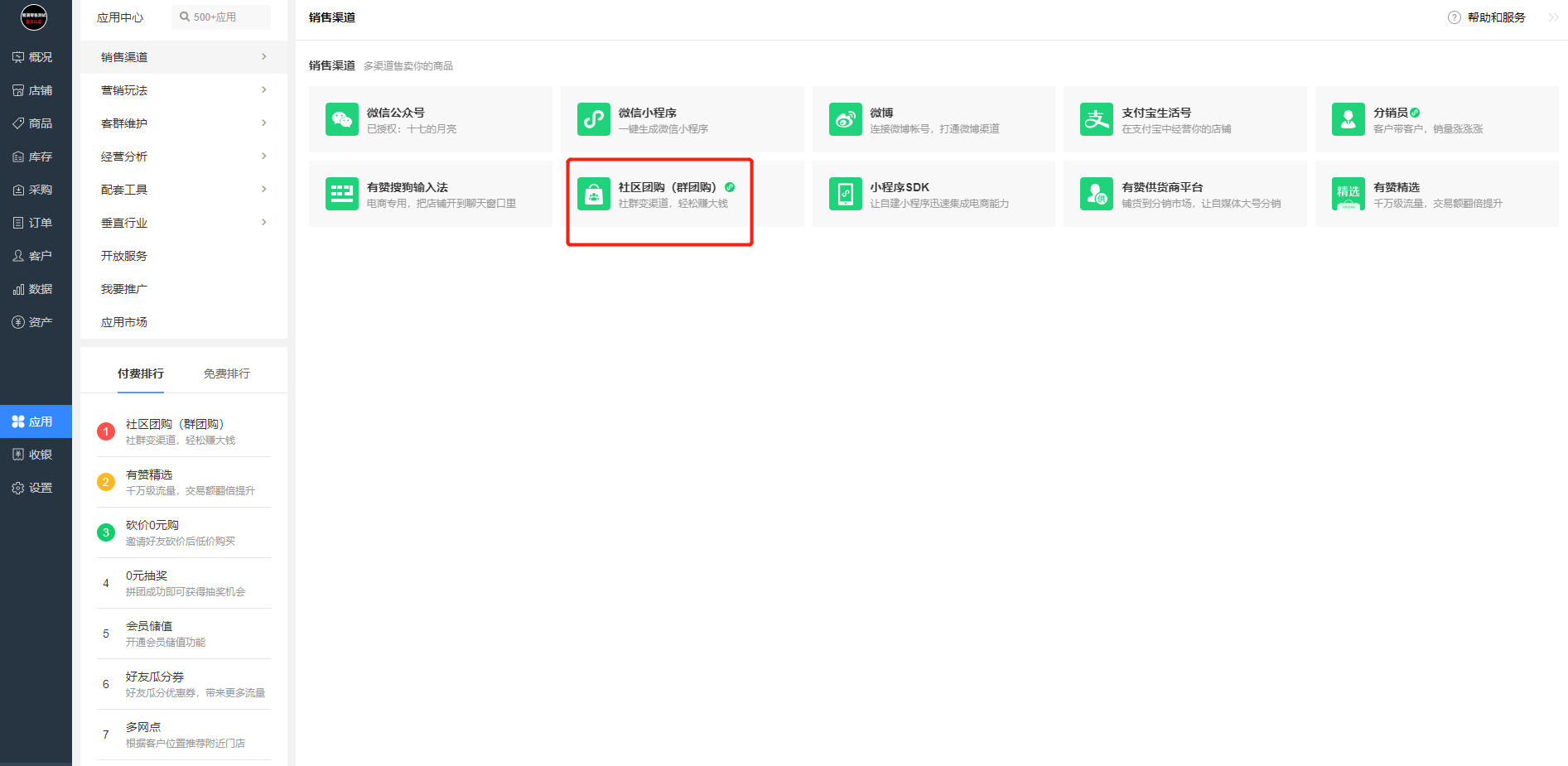1568x766 pixels.
Task: Switch to the 付费排行 tab
Action: click(141, 373)
